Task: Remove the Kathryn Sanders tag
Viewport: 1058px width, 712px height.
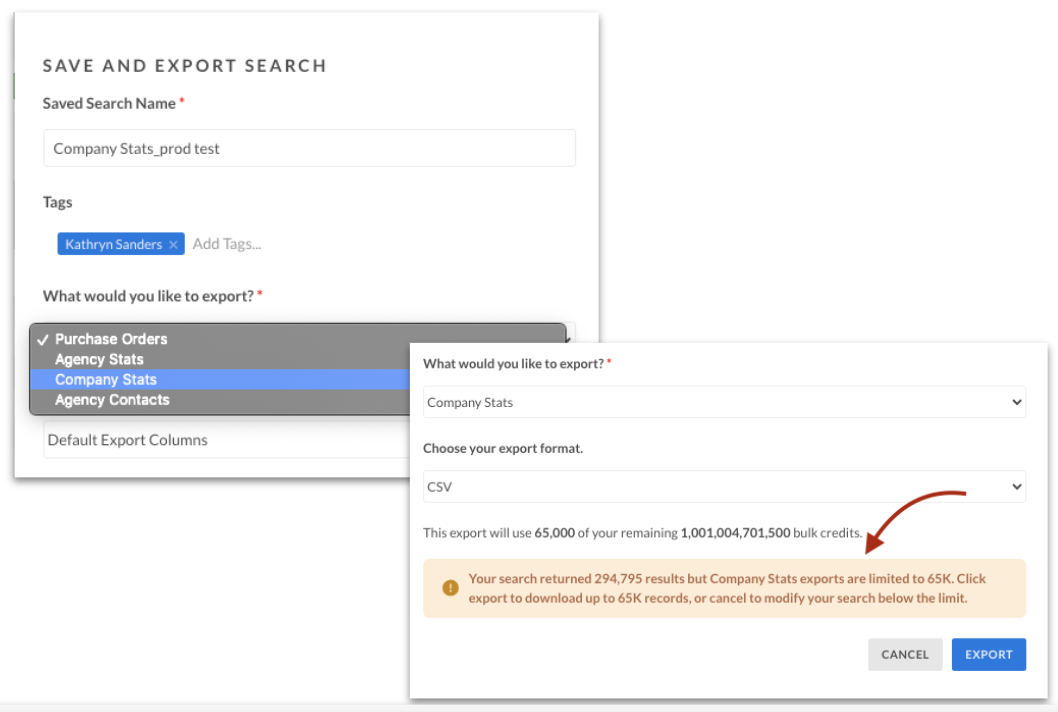Action: [173, 244]
